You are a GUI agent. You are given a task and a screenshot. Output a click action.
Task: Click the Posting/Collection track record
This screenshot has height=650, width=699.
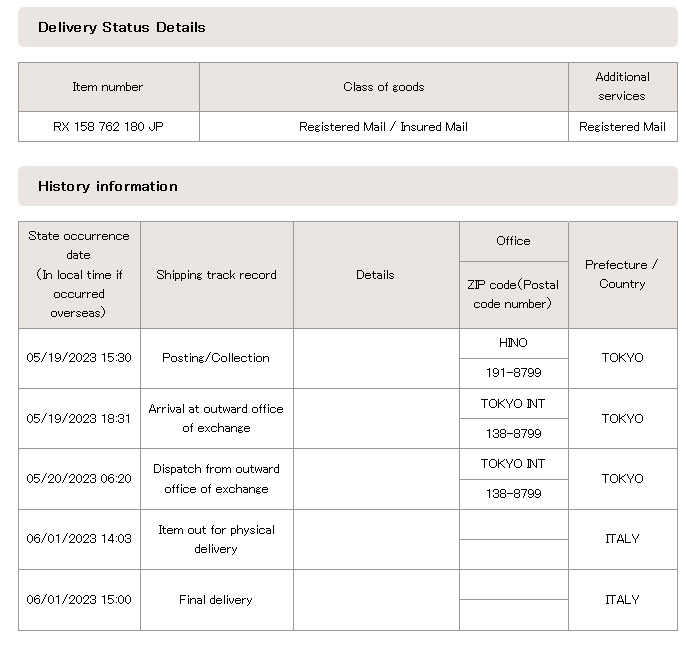[216, 358]
